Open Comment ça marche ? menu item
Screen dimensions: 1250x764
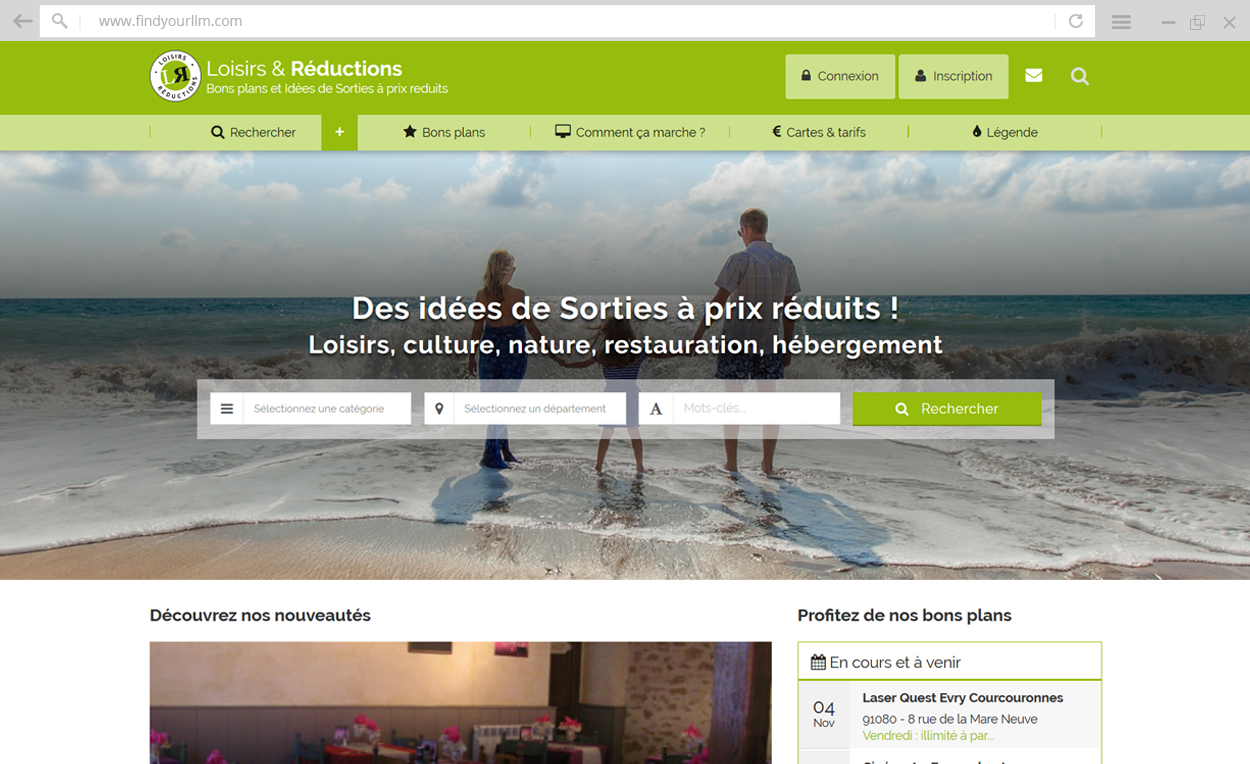pyautogui.click(x=630, y=132)
